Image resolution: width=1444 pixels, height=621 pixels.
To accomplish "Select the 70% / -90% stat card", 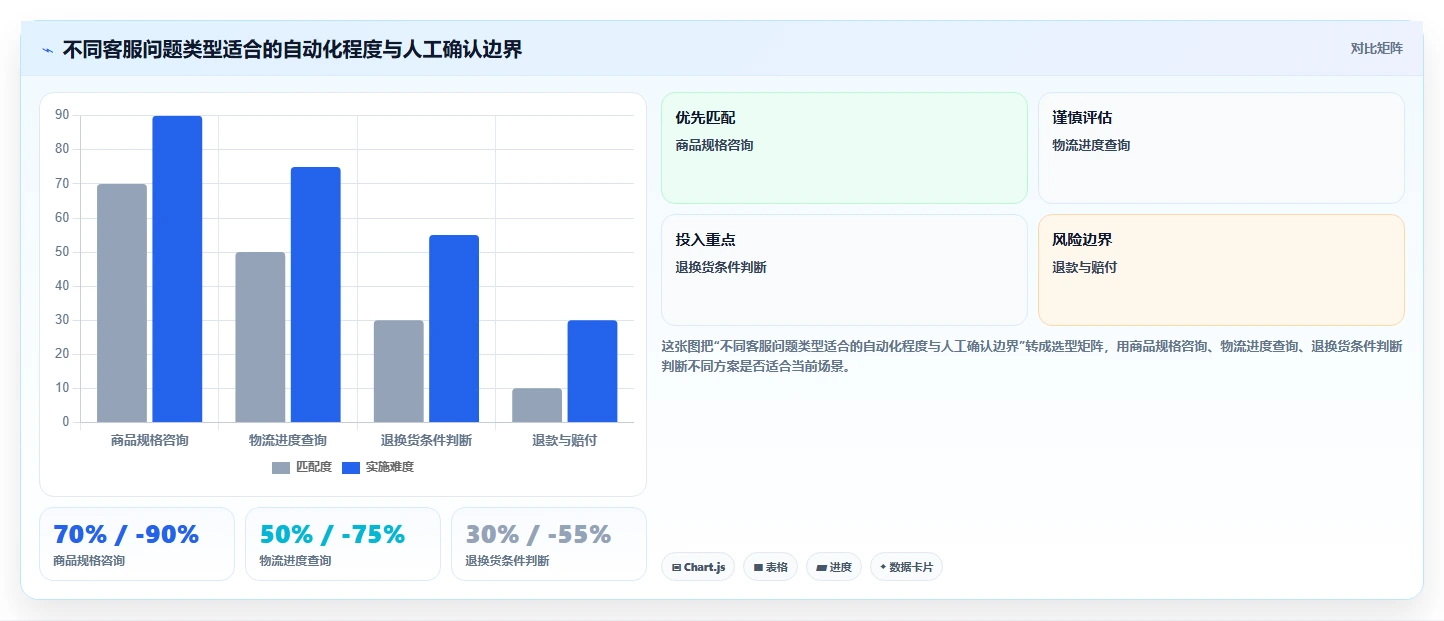I will [x=137, y=544].
